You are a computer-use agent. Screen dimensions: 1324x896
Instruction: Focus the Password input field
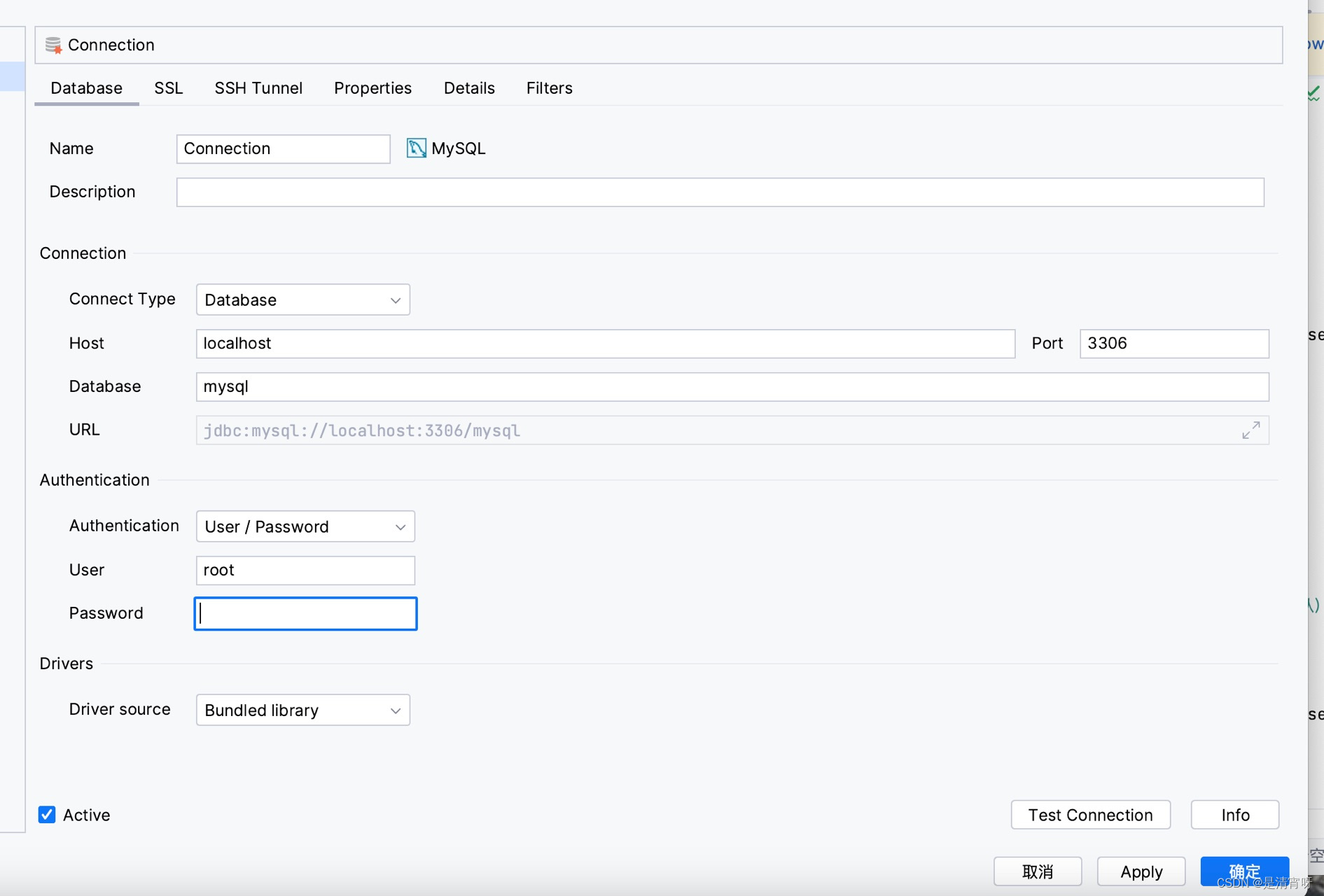tap(305, 613)
